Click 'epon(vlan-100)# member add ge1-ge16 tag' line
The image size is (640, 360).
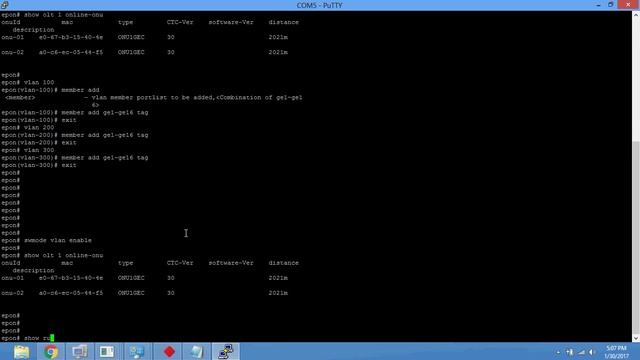pos(75,113)
